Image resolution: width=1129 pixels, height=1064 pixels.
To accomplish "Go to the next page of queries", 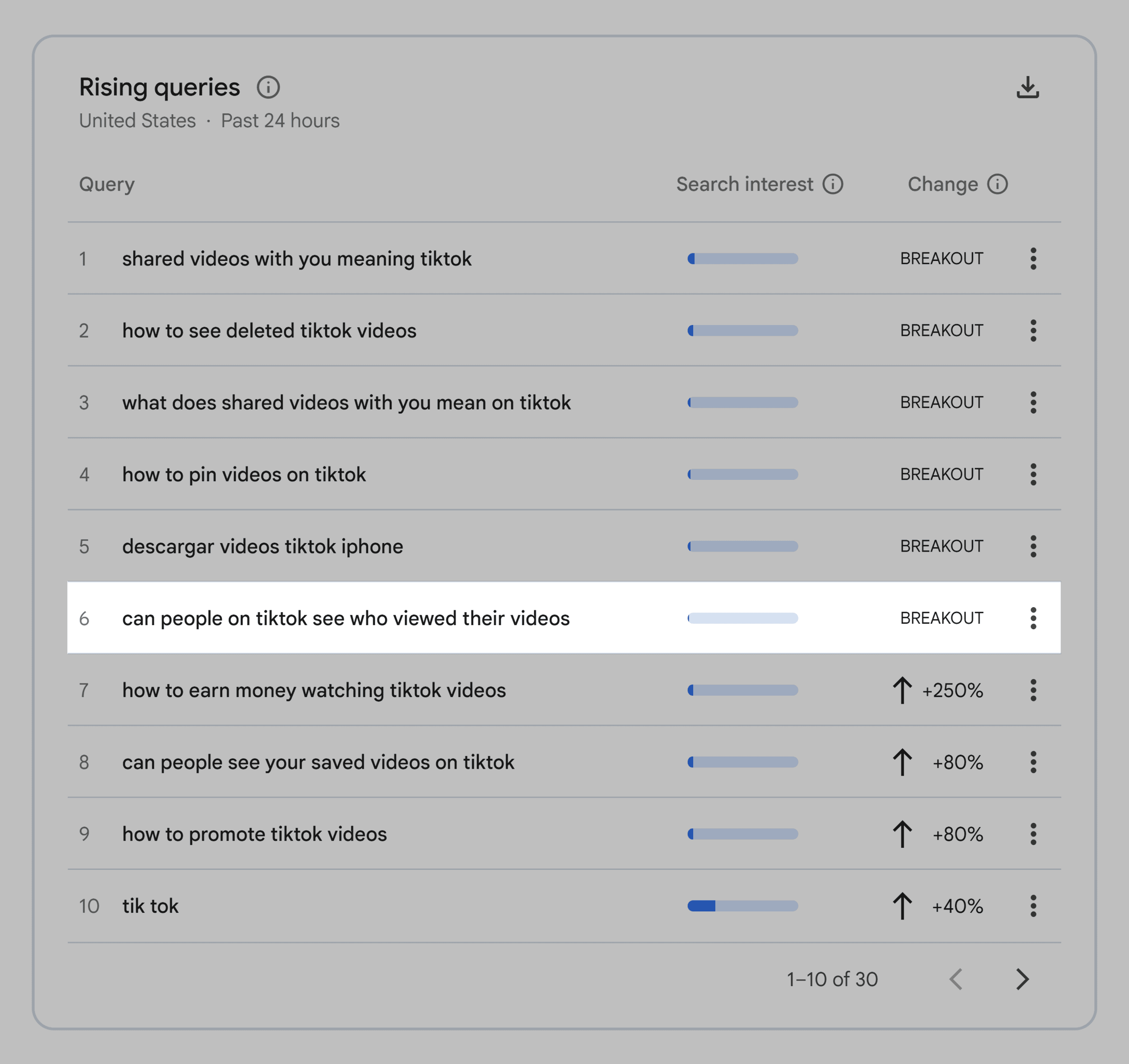I will point(1022,979).
